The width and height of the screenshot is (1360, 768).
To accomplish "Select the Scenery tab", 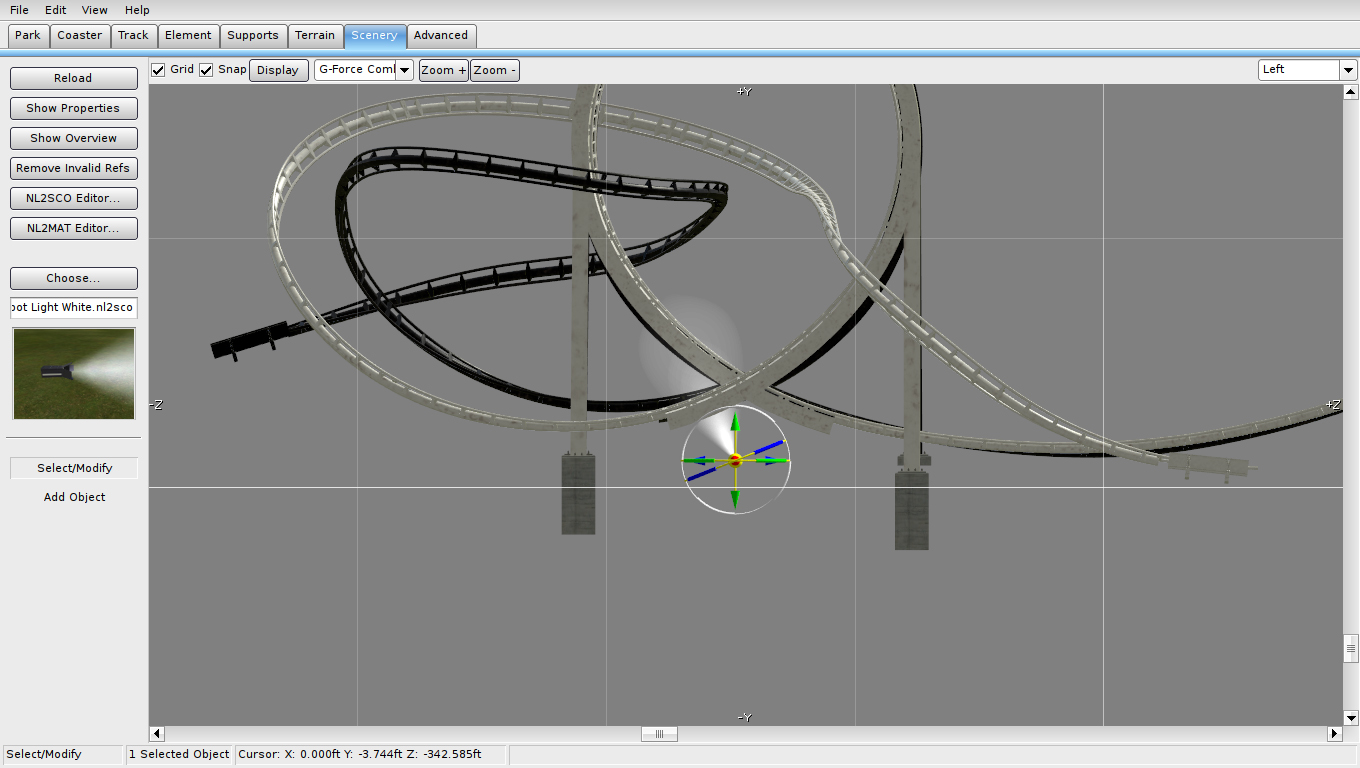I will tap(374, 35).
